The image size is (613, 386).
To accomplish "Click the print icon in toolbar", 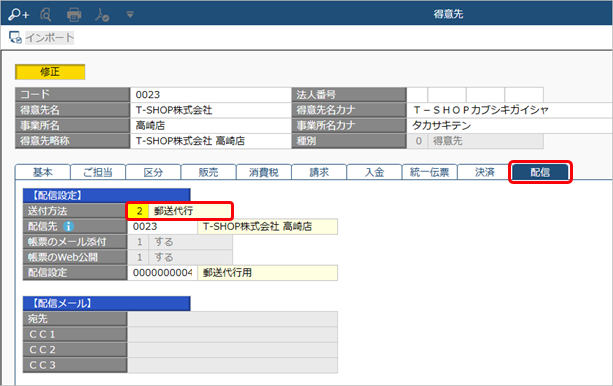I will (x=74, y=14).
